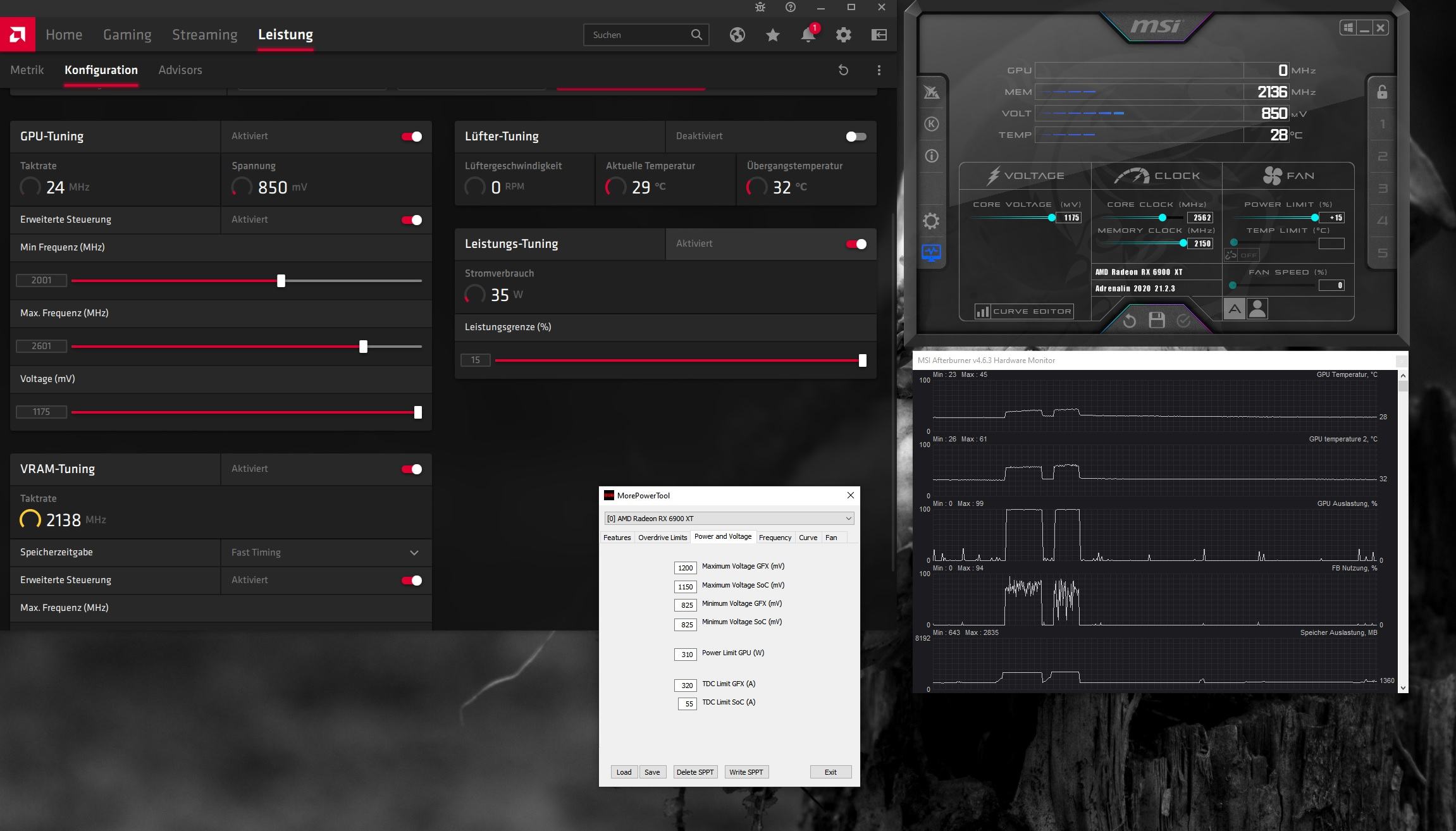Open the Afterburner hardware monitor icon
Viewport: 1456px width, 831px height.
tap(931, 253)
